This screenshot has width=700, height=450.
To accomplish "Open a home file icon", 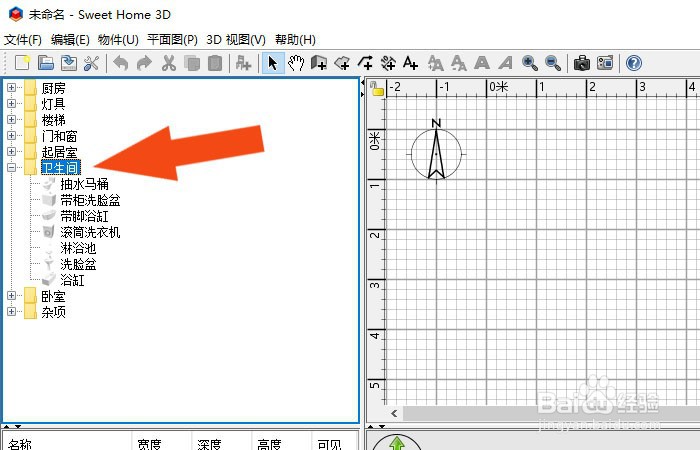I will point(46,63).
